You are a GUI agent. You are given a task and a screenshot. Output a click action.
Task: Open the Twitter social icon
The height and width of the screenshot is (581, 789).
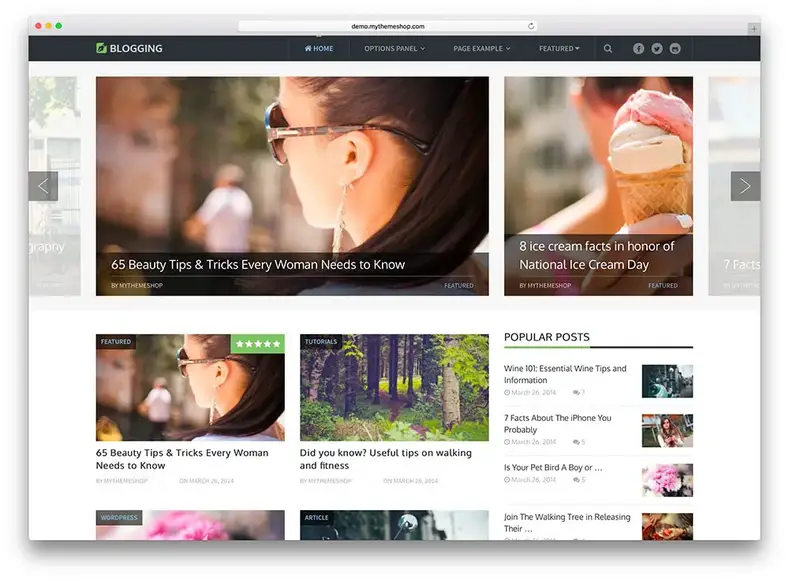(x=657, y=49)
